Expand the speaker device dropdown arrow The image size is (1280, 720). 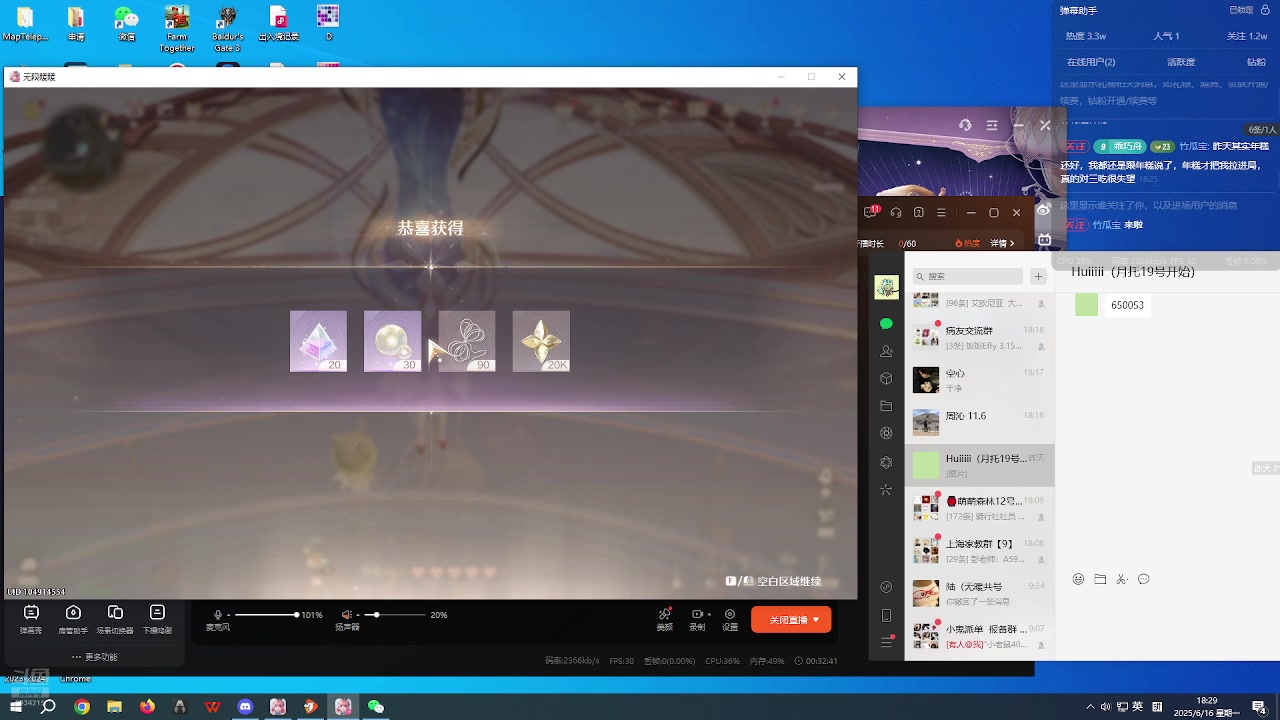tap(358, 616)
